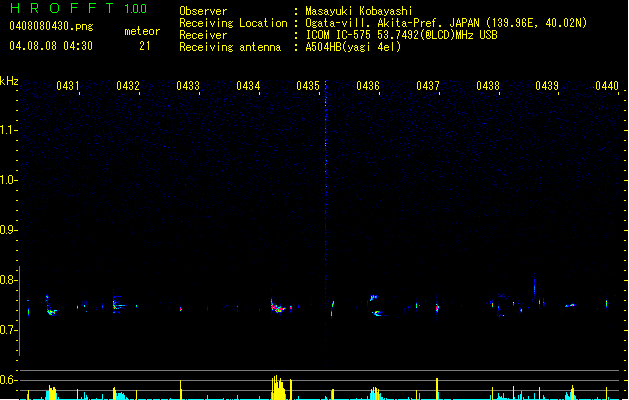Click the 0440 time marker
Image resolution: width=629 pixels, height=400 pixels.
click(x=607, y=86)
